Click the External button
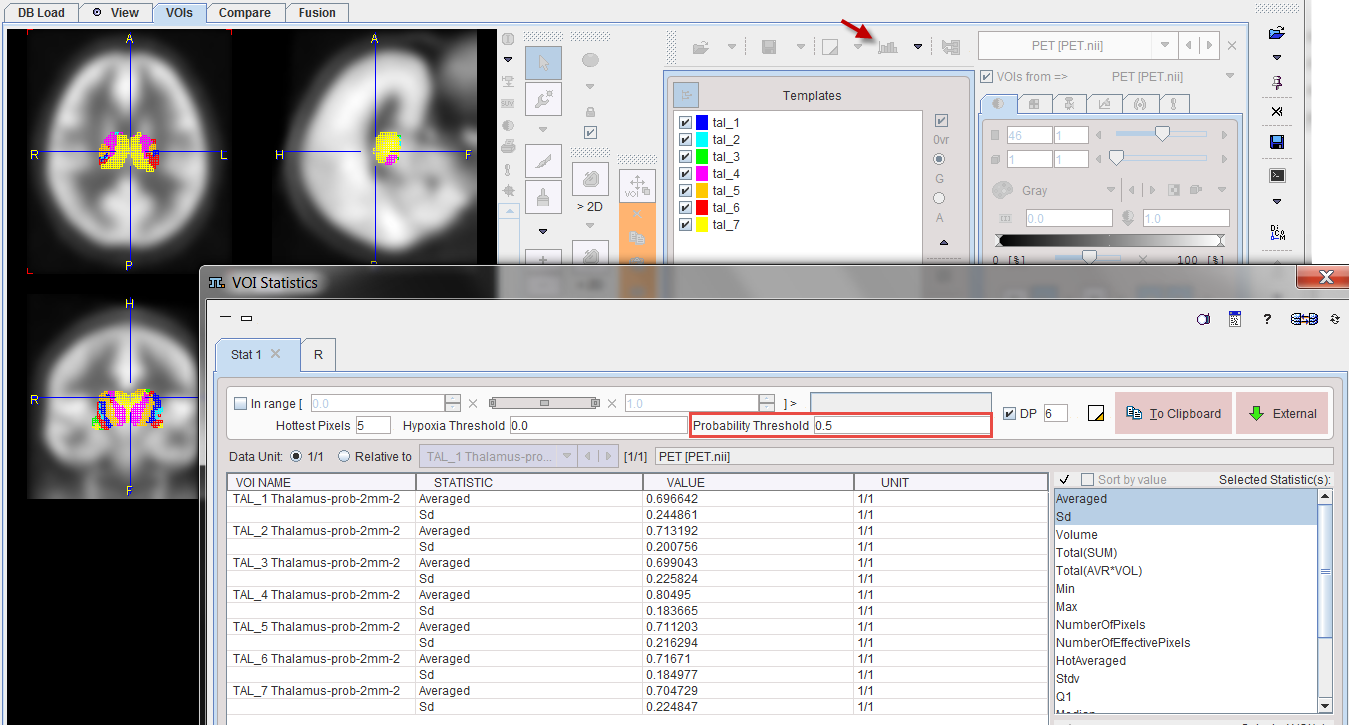1349x725 pixels. (x=1282, y=413)
